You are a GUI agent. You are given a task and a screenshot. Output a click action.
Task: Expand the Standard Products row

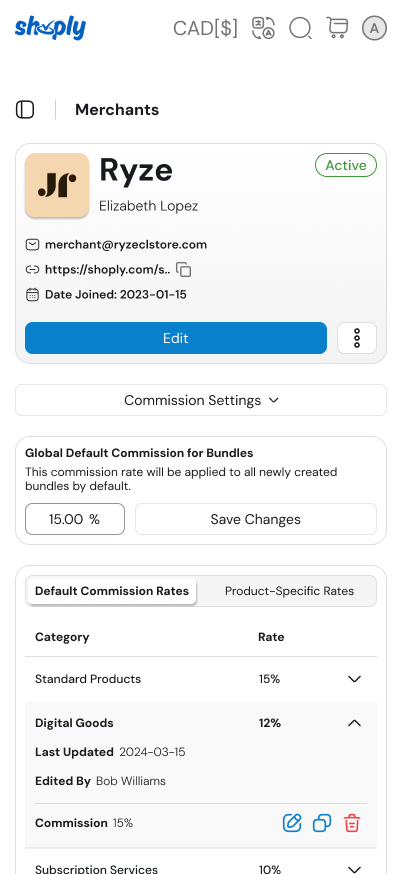pyautogui.click(x=354, y=679)
